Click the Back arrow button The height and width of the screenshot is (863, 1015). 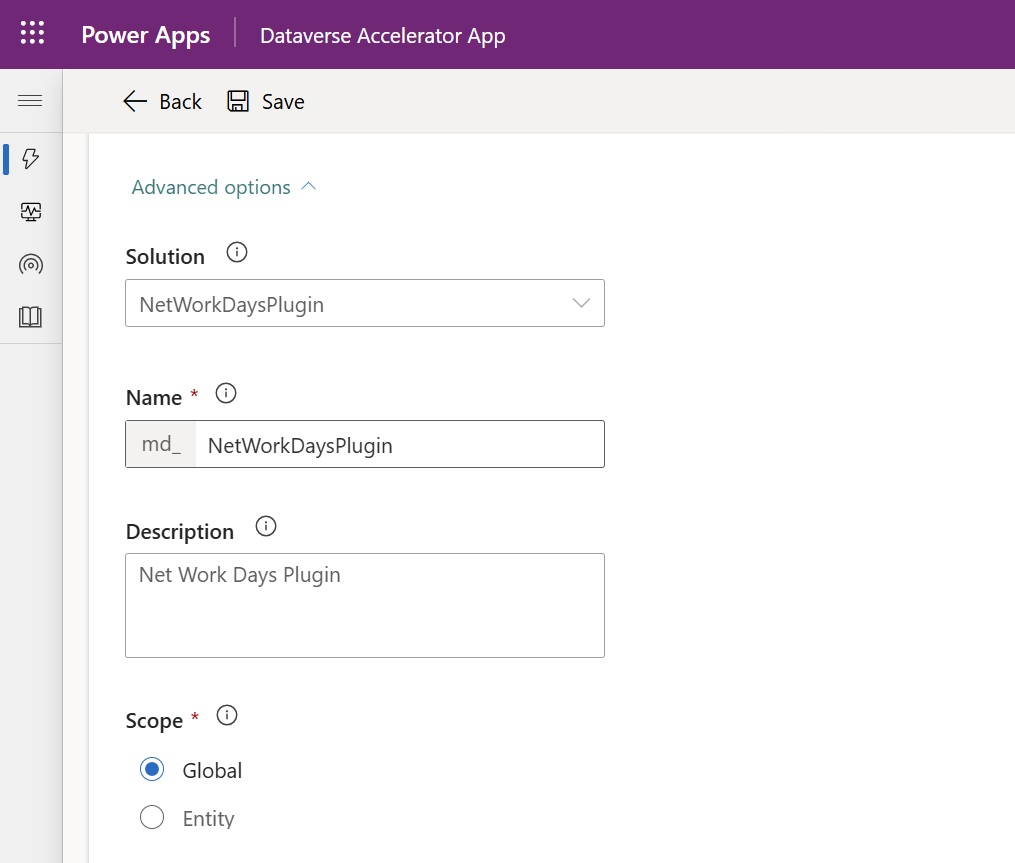click(162, 102)
